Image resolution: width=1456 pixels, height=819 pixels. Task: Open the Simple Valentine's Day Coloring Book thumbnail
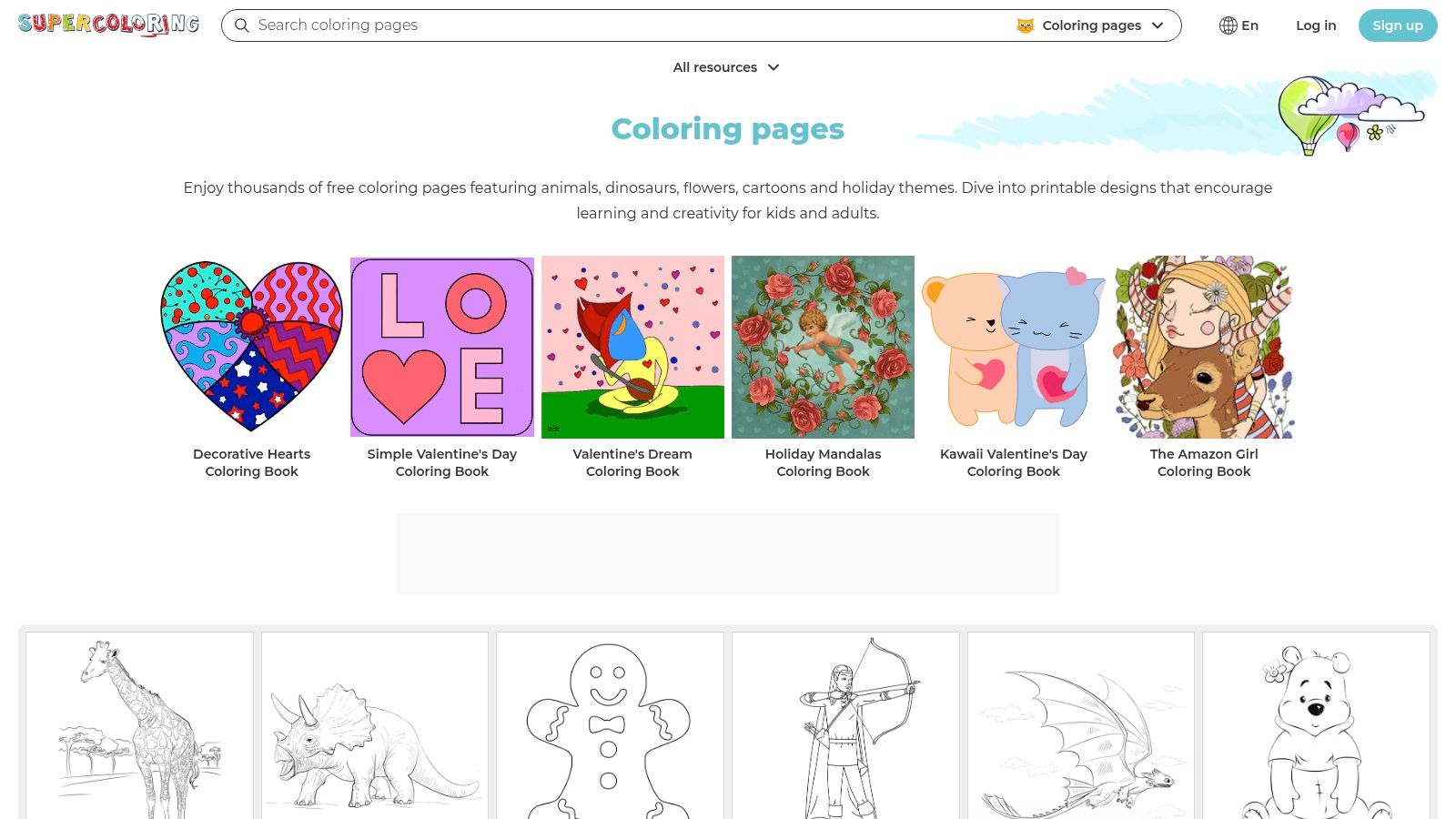(442, 347)
